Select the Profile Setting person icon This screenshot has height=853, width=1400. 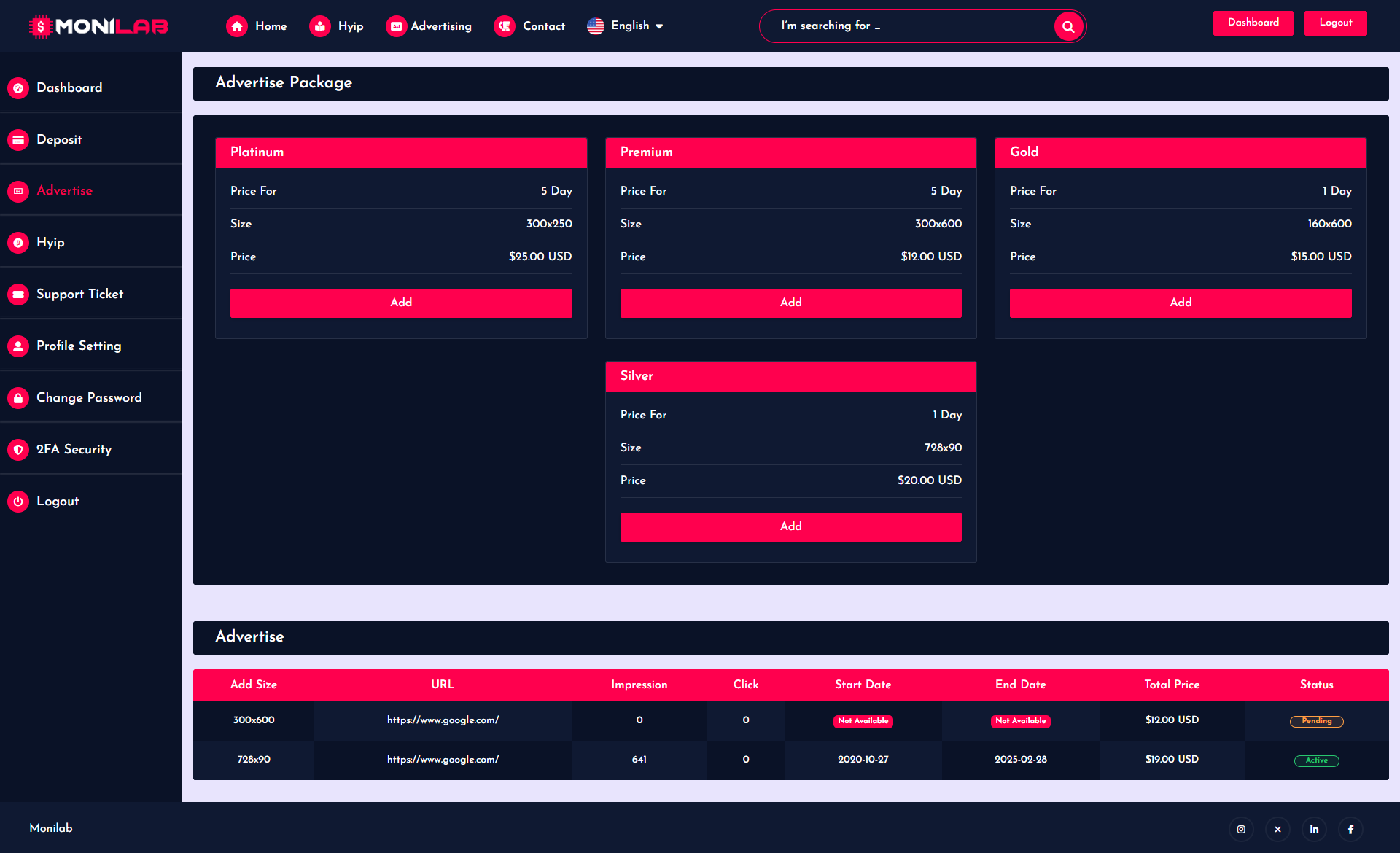coord(17,346)
